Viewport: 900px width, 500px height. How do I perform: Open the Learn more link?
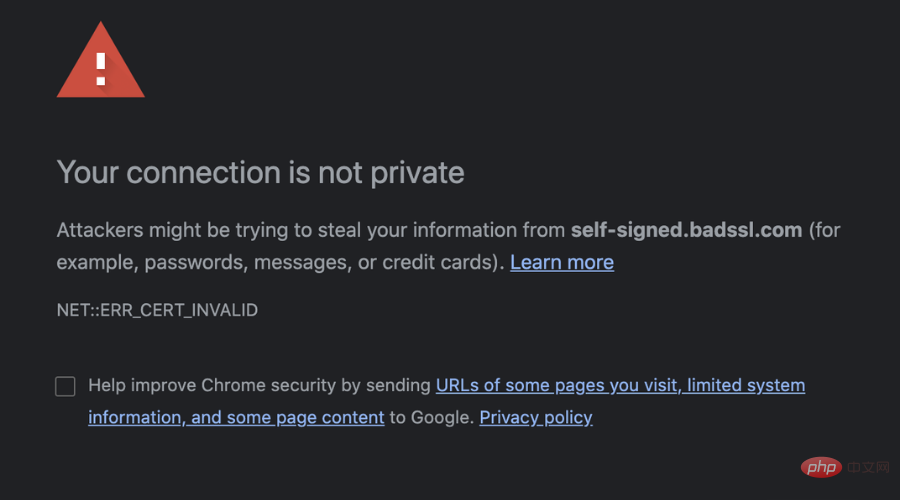point(562,262)
